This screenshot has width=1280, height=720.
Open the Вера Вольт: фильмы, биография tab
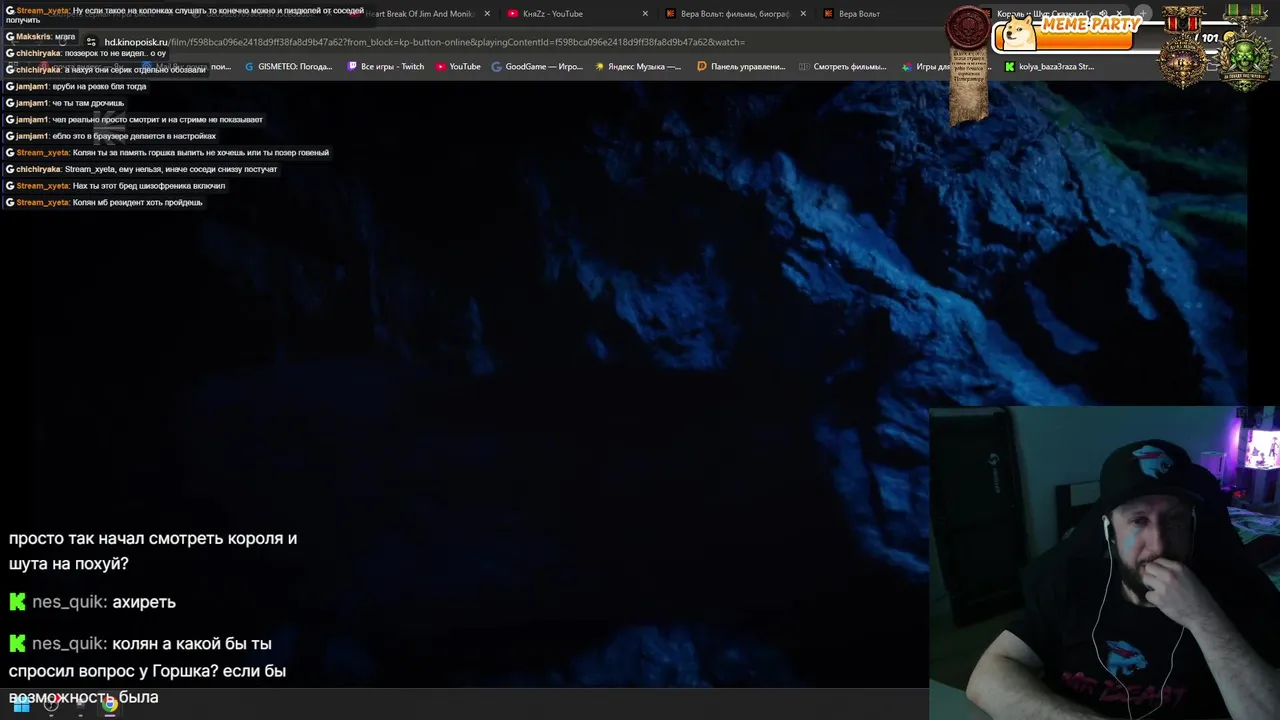point(735,14)
